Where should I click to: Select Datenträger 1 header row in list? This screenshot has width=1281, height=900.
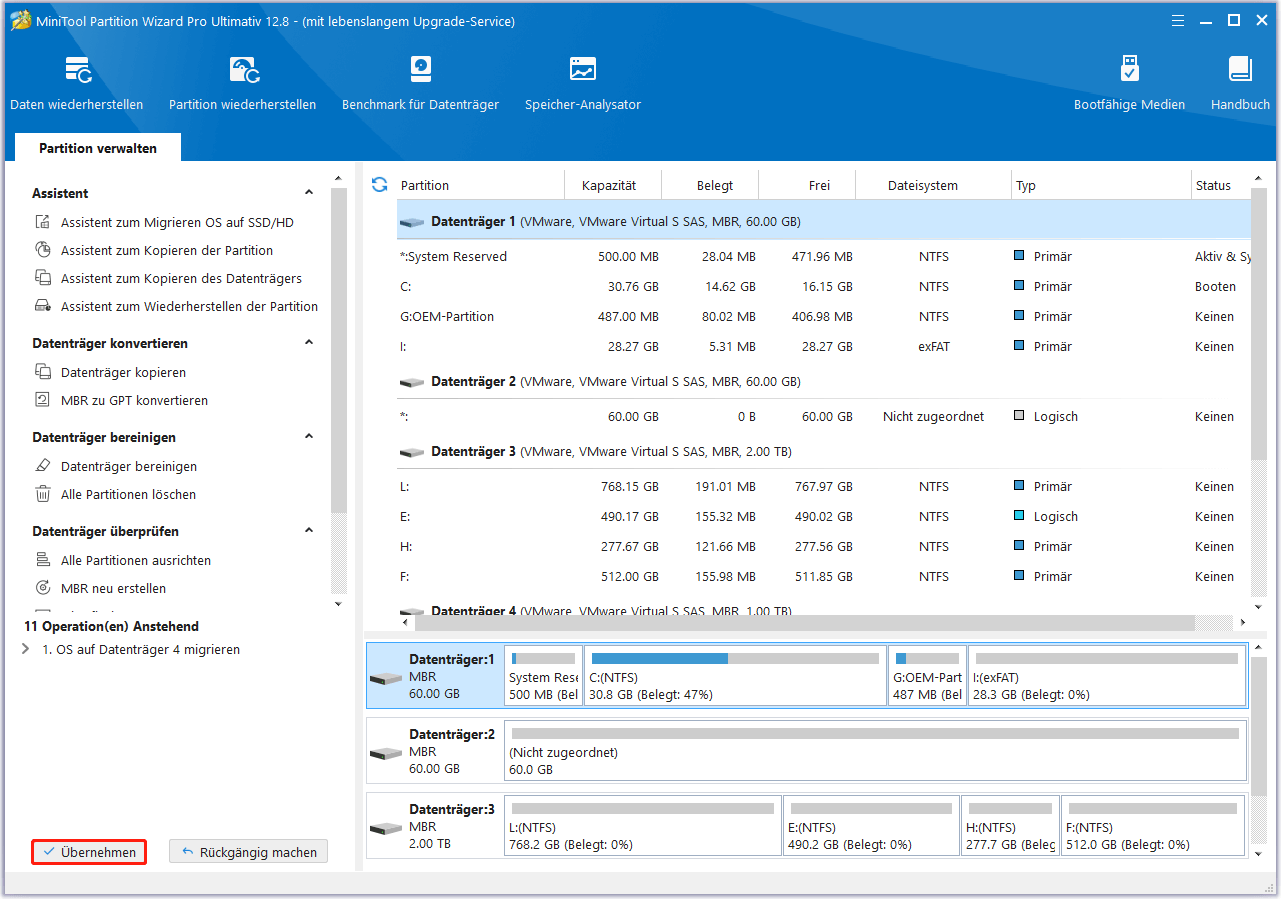tap(824, 221)
